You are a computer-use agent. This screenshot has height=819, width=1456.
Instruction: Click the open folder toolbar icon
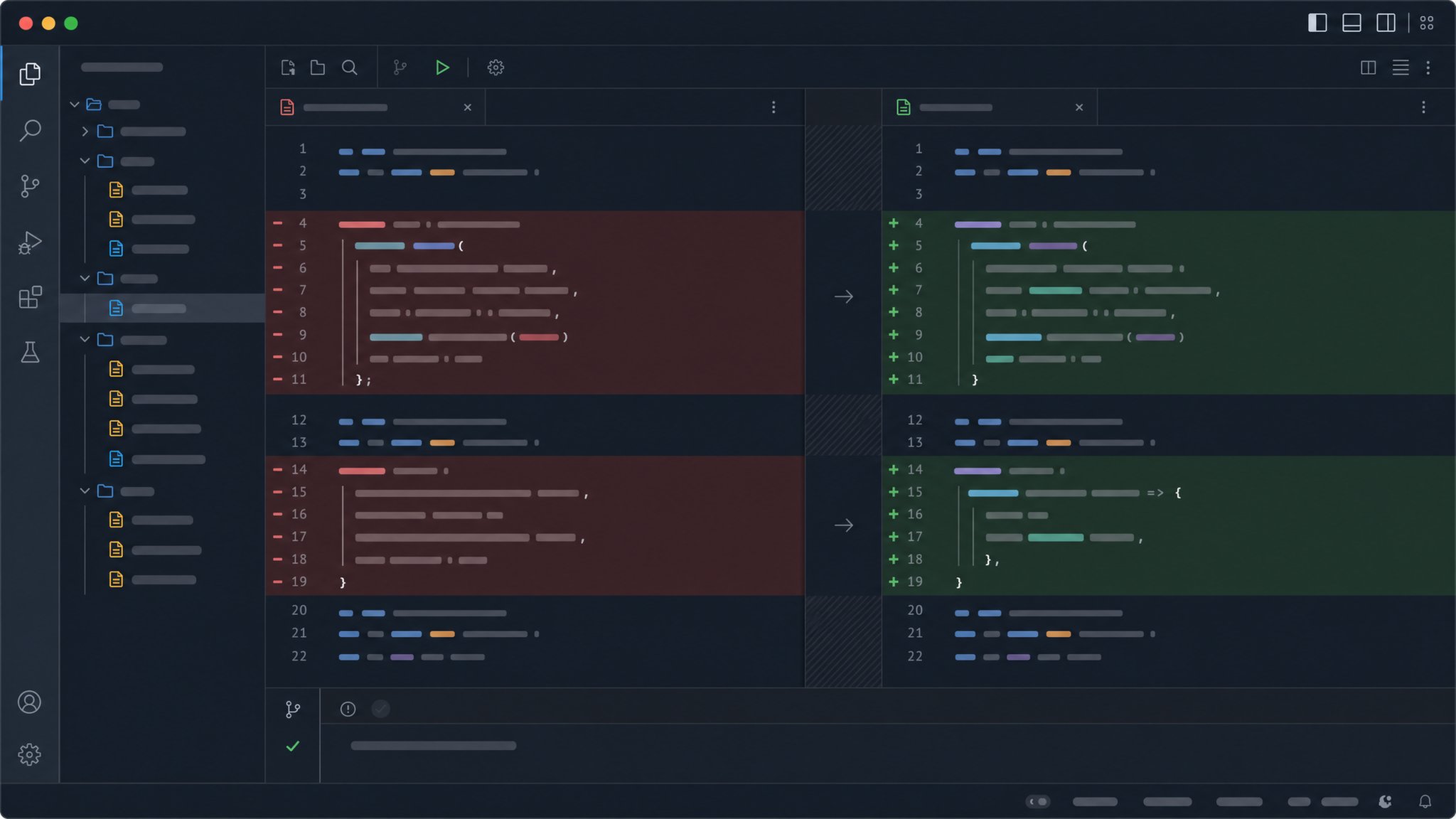coord(318,68)
